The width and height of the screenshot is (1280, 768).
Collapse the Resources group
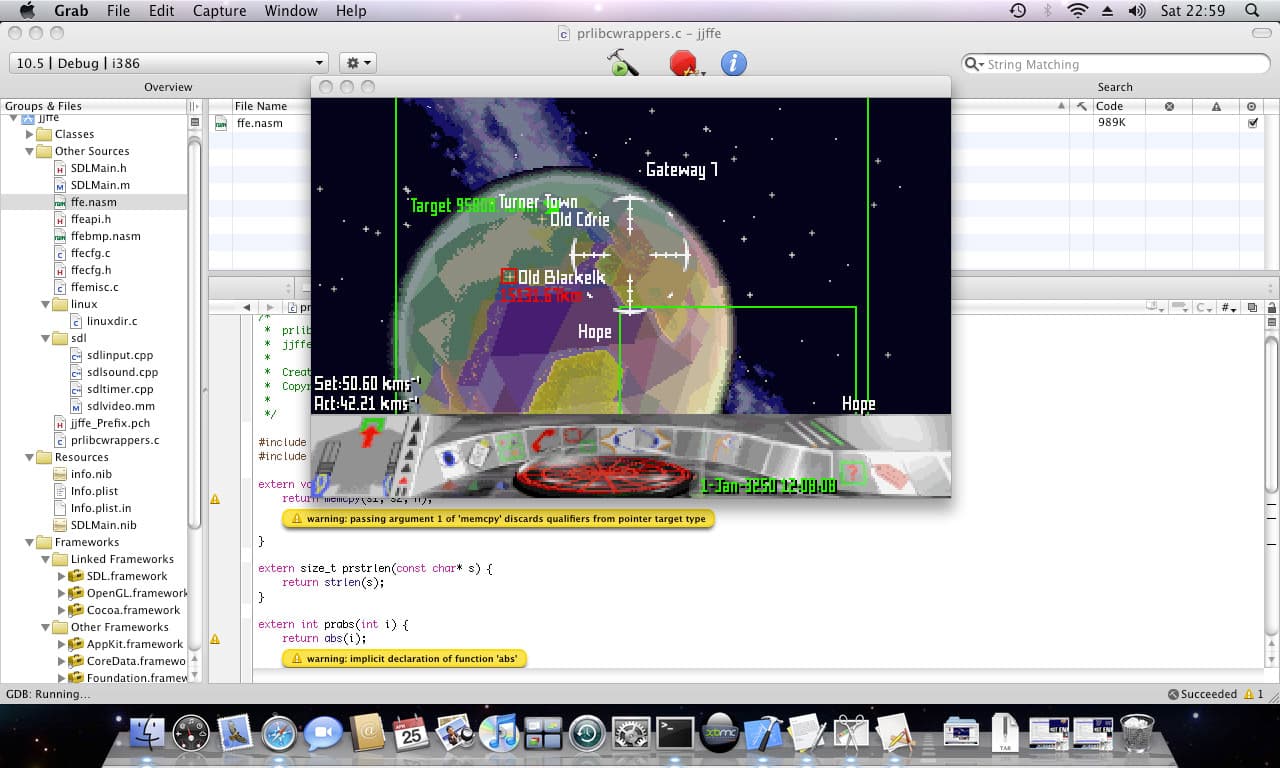pos(29,457)
